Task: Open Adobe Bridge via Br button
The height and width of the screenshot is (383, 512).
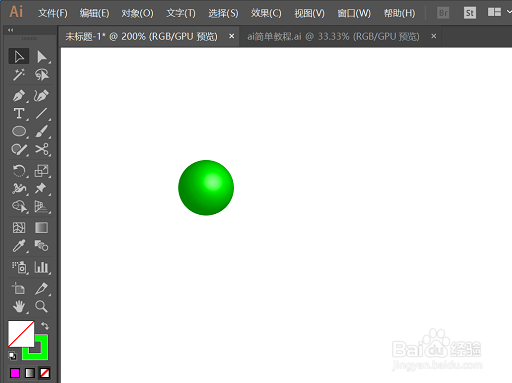Action: coord(443,13)
